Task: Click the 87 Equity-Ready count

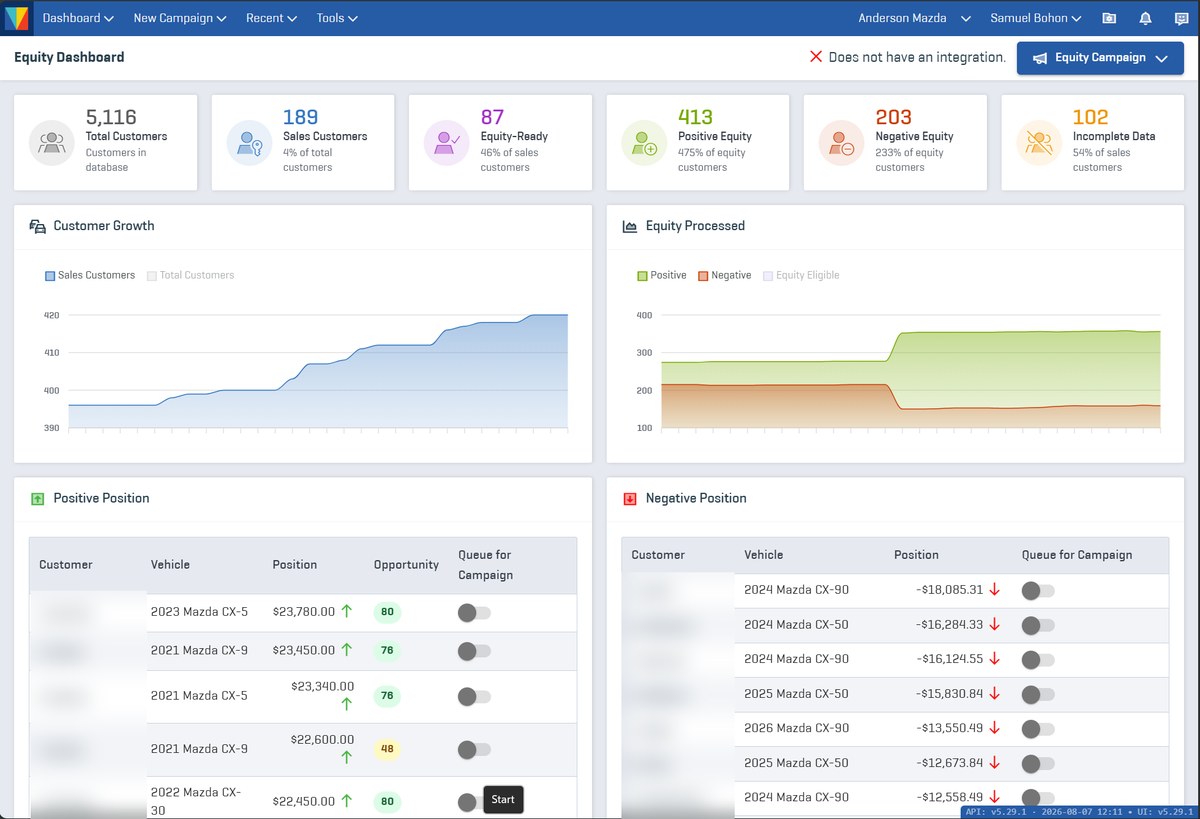Action: [x=492, y=117]
